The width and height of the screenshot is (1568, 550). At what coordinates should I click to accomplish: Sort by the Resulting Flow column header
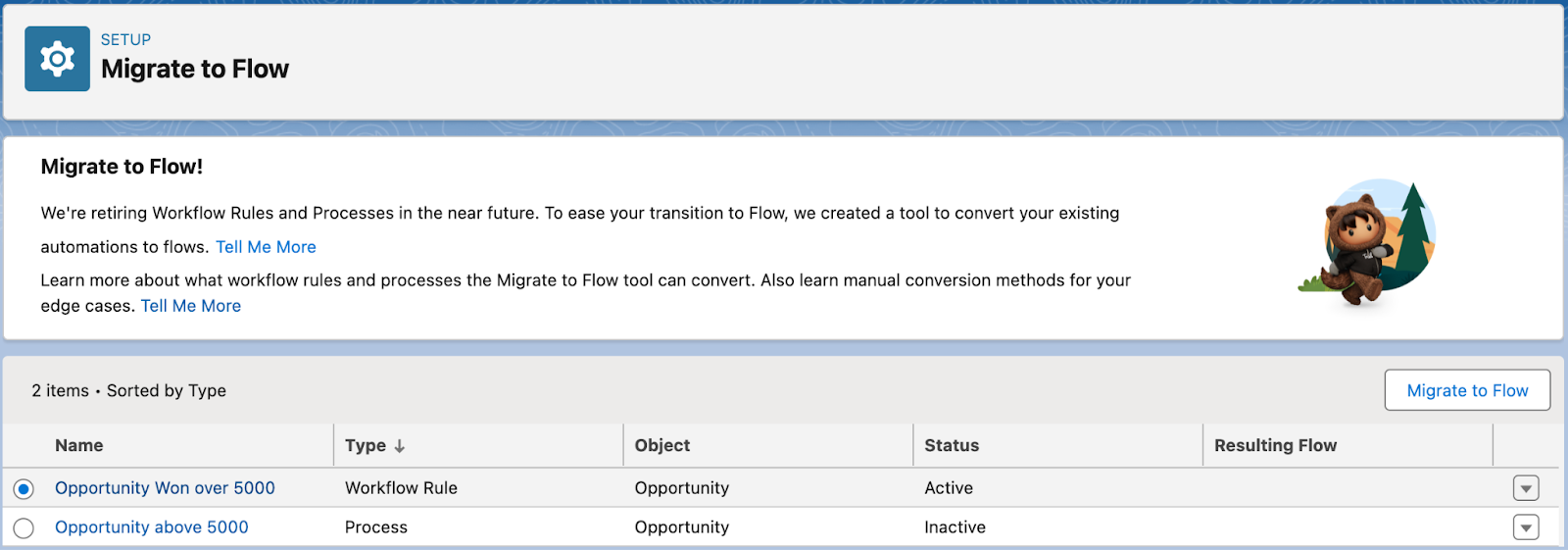[1275, 445]
